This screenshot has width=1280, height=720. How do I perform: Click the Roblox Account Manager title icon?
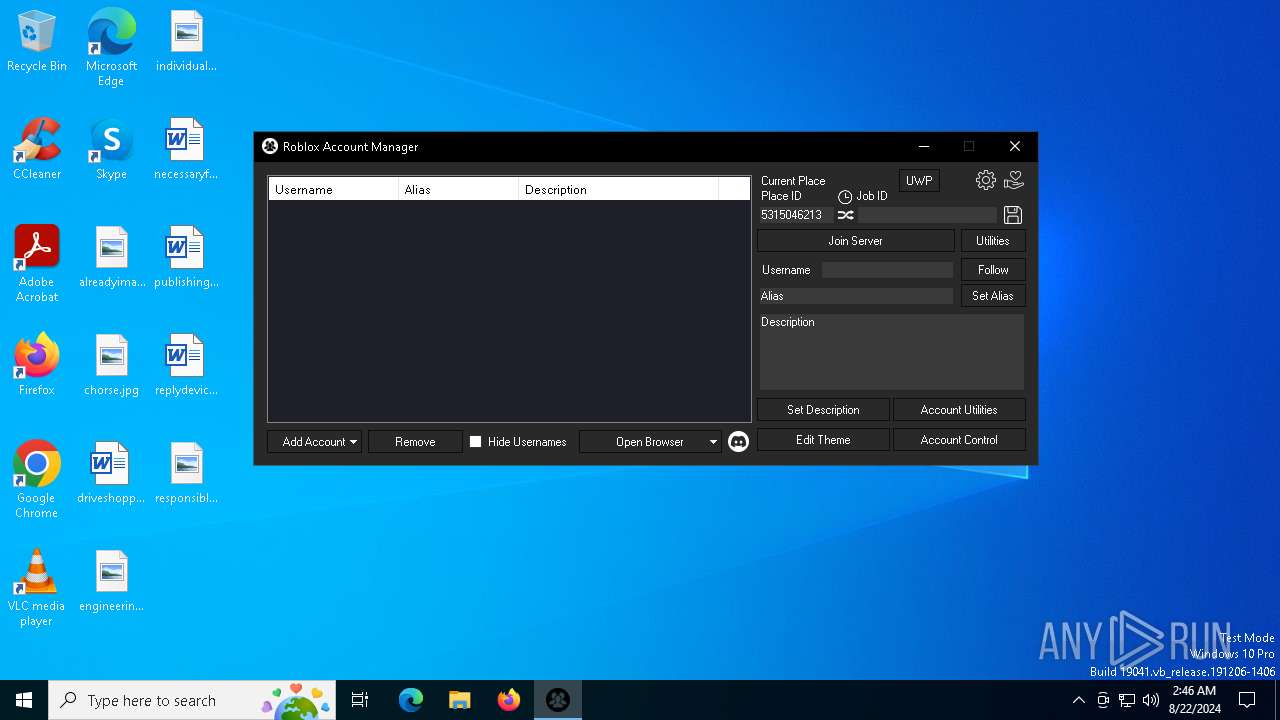[x=270, y=147]
